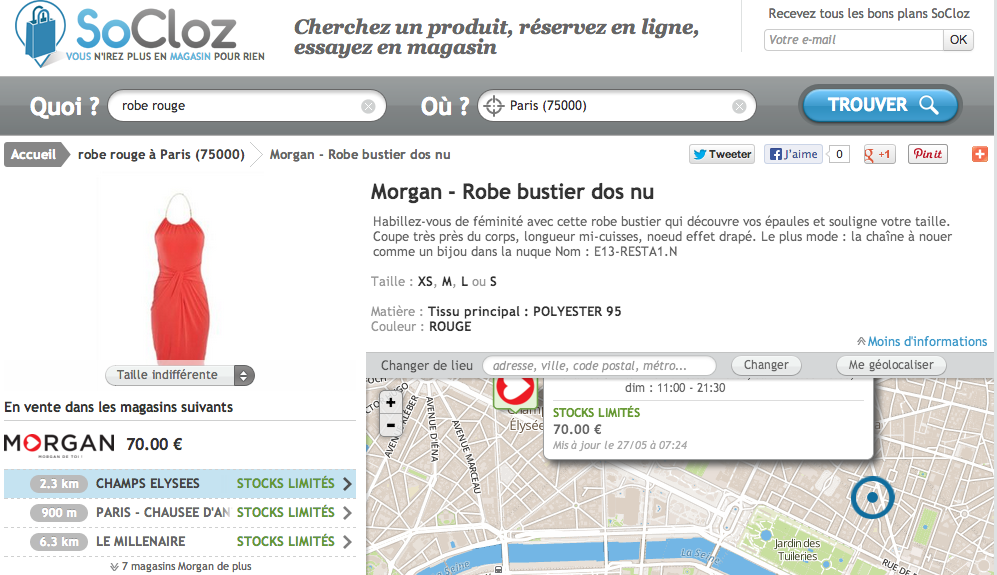Select the PARIS - CHAUSEE D'AN store row
The image size is (997, 575).
(180, 513)
